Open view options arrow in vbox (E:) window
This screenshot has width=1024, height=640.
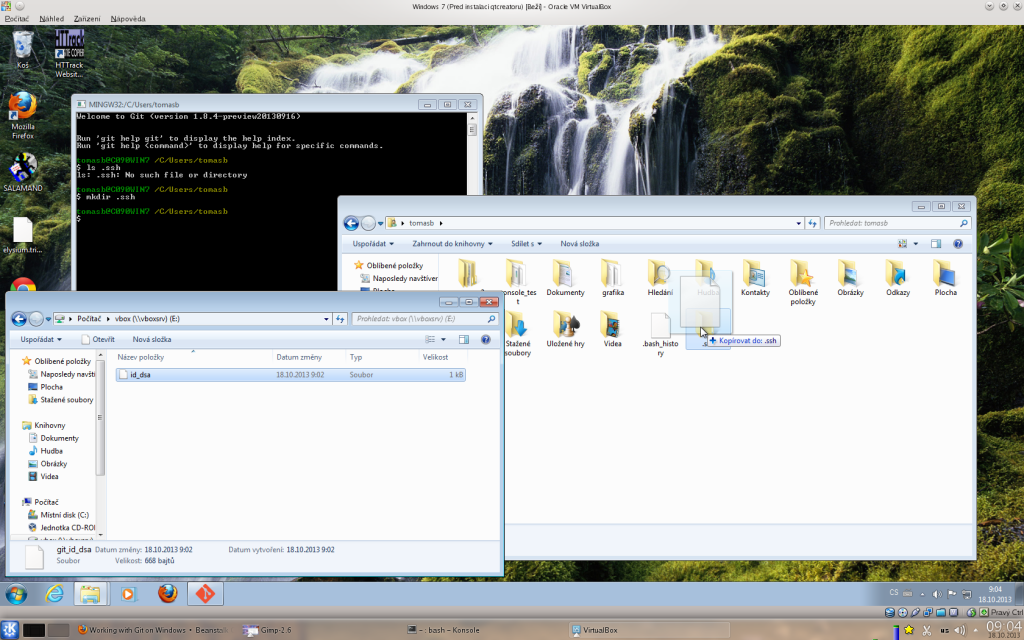tap(443, 340)
